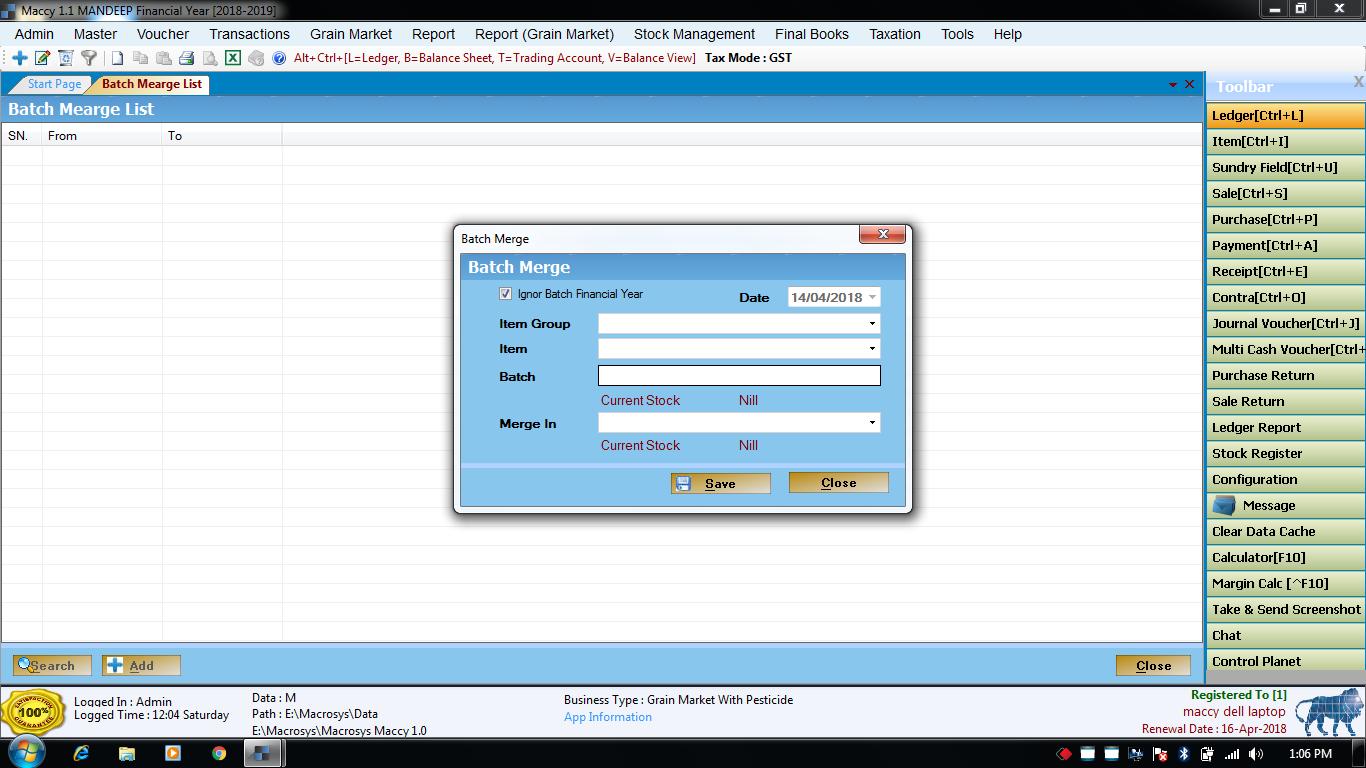Click Close in Batch Merge dialog
Viewport: 1366px width, 768px height.
[838, 482]
